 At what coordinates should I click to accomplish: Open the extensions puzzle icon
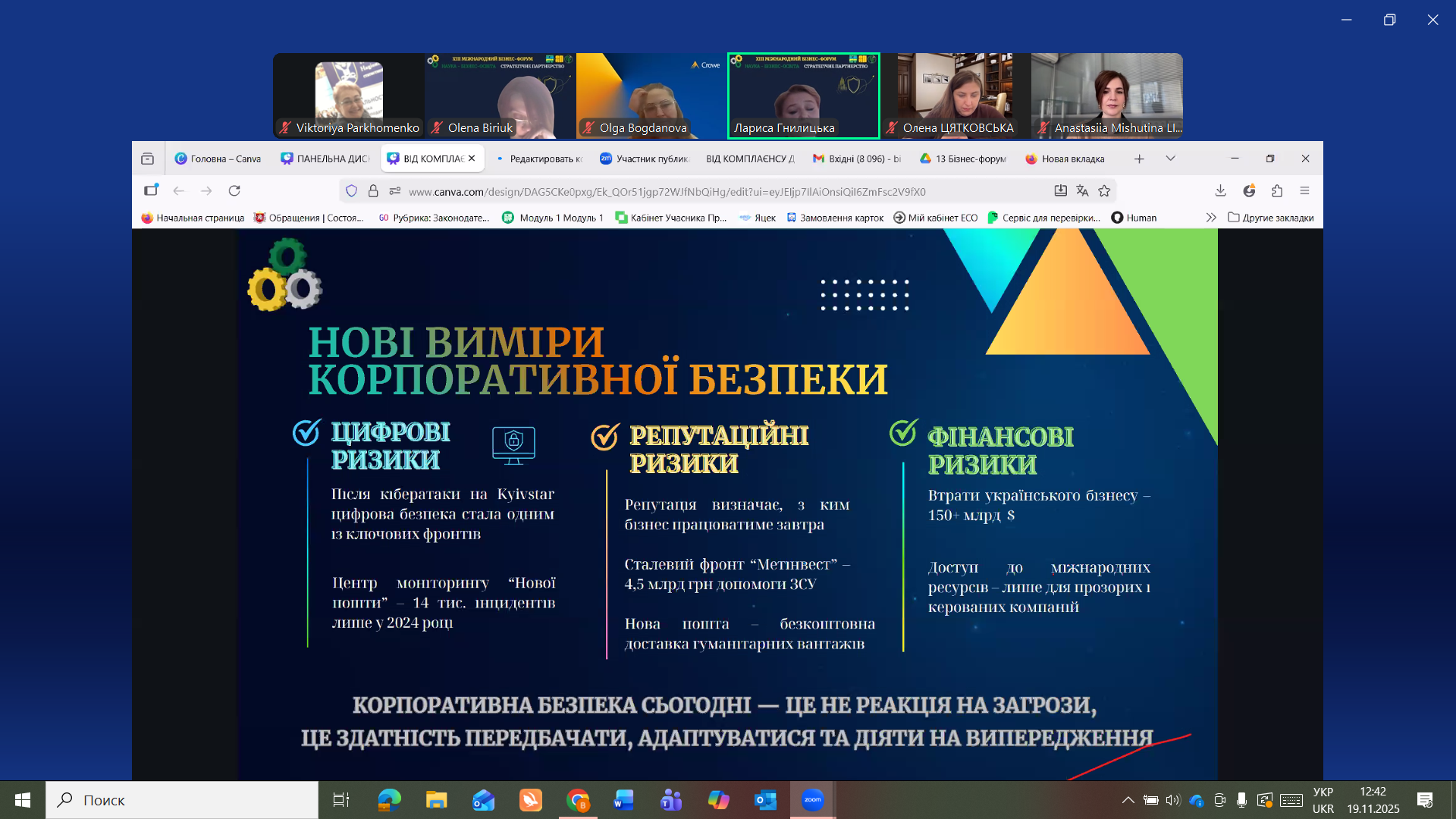tap(1277, 191)
